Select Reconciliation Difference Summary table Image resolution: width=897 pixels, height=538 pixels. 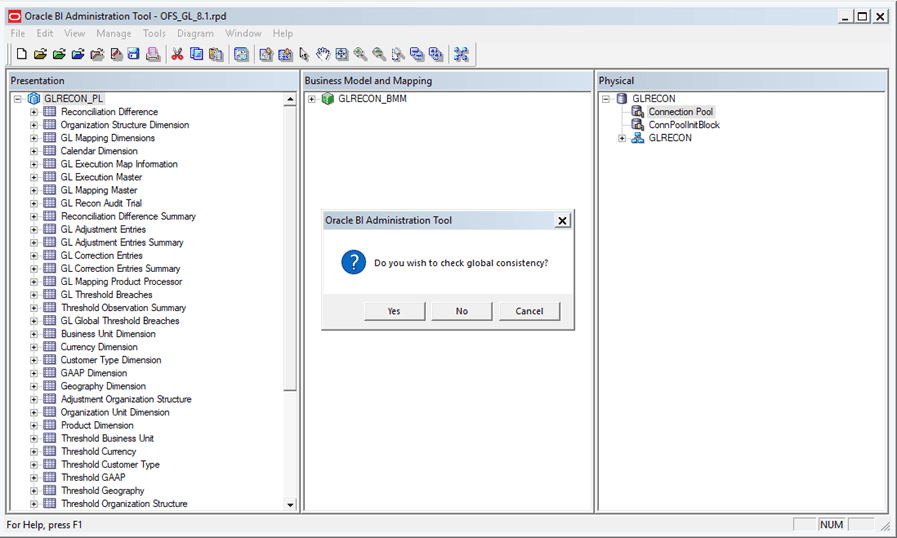click(x=128, y=216)
